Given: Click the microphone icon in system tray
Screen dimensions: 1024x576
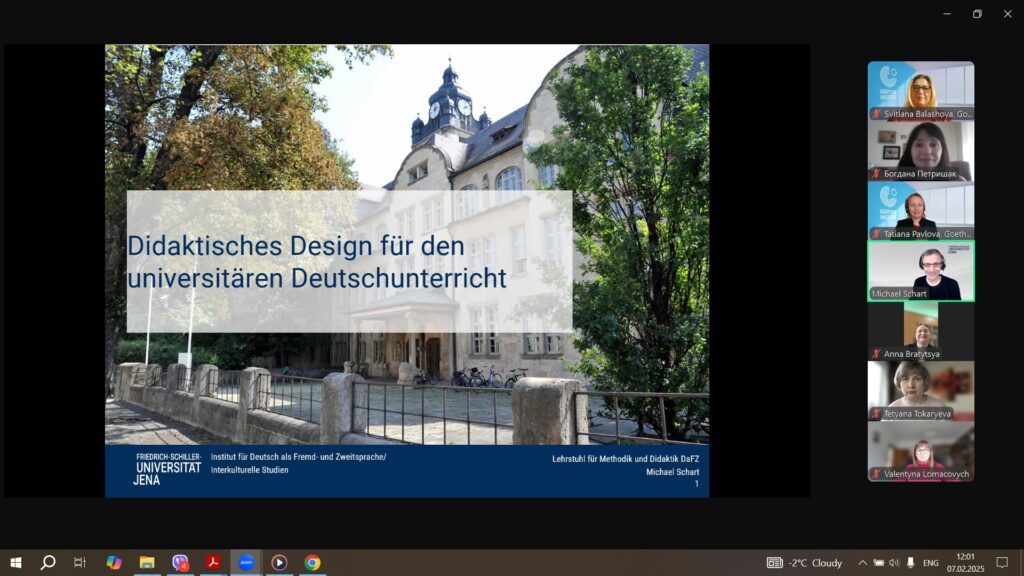Looking at the screenshot, I should coord(911,563).
